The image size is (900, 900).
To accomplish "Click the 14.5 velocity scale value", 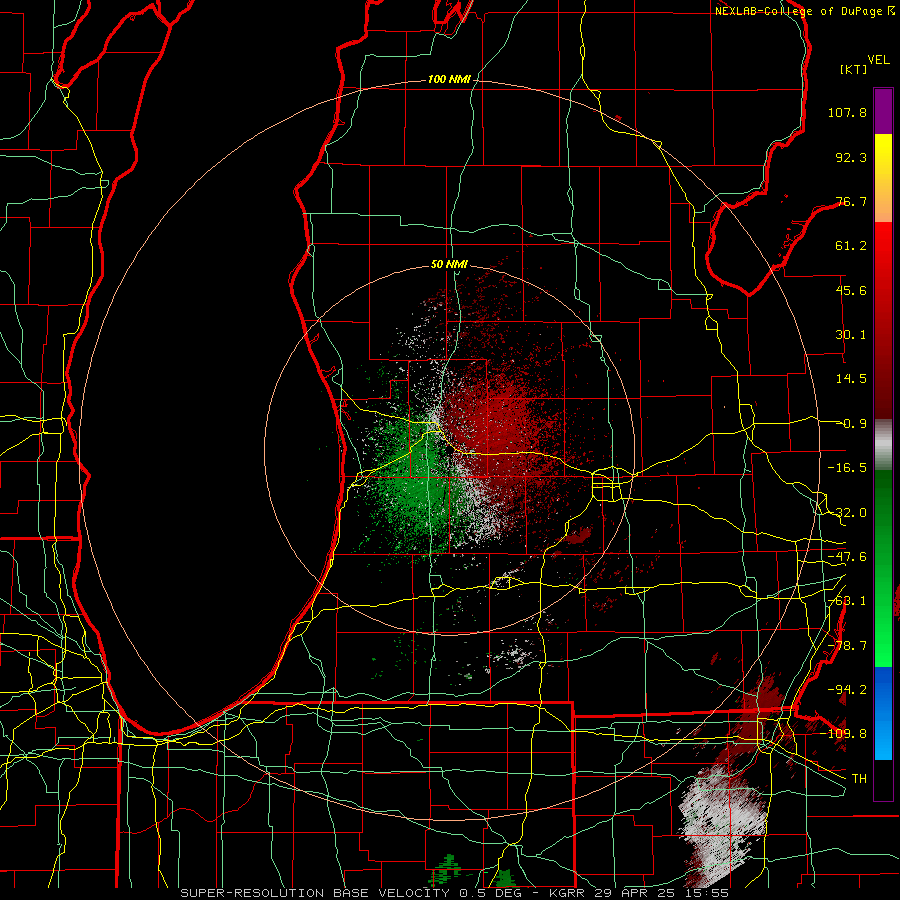I will point(851,379).
